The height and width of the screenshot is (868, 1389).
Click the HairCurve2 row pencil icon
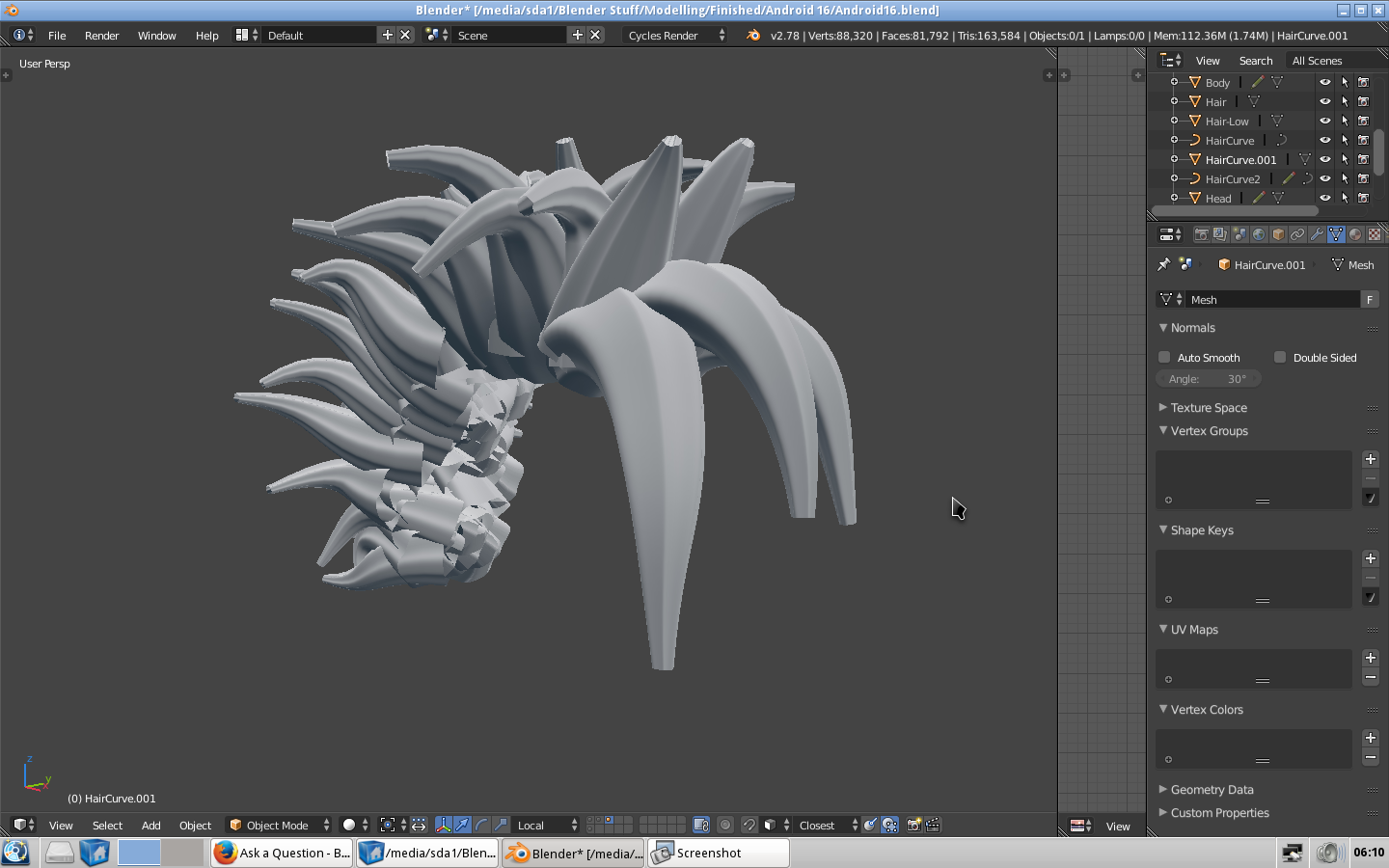pyautogui.click(x=1289, y=178)
